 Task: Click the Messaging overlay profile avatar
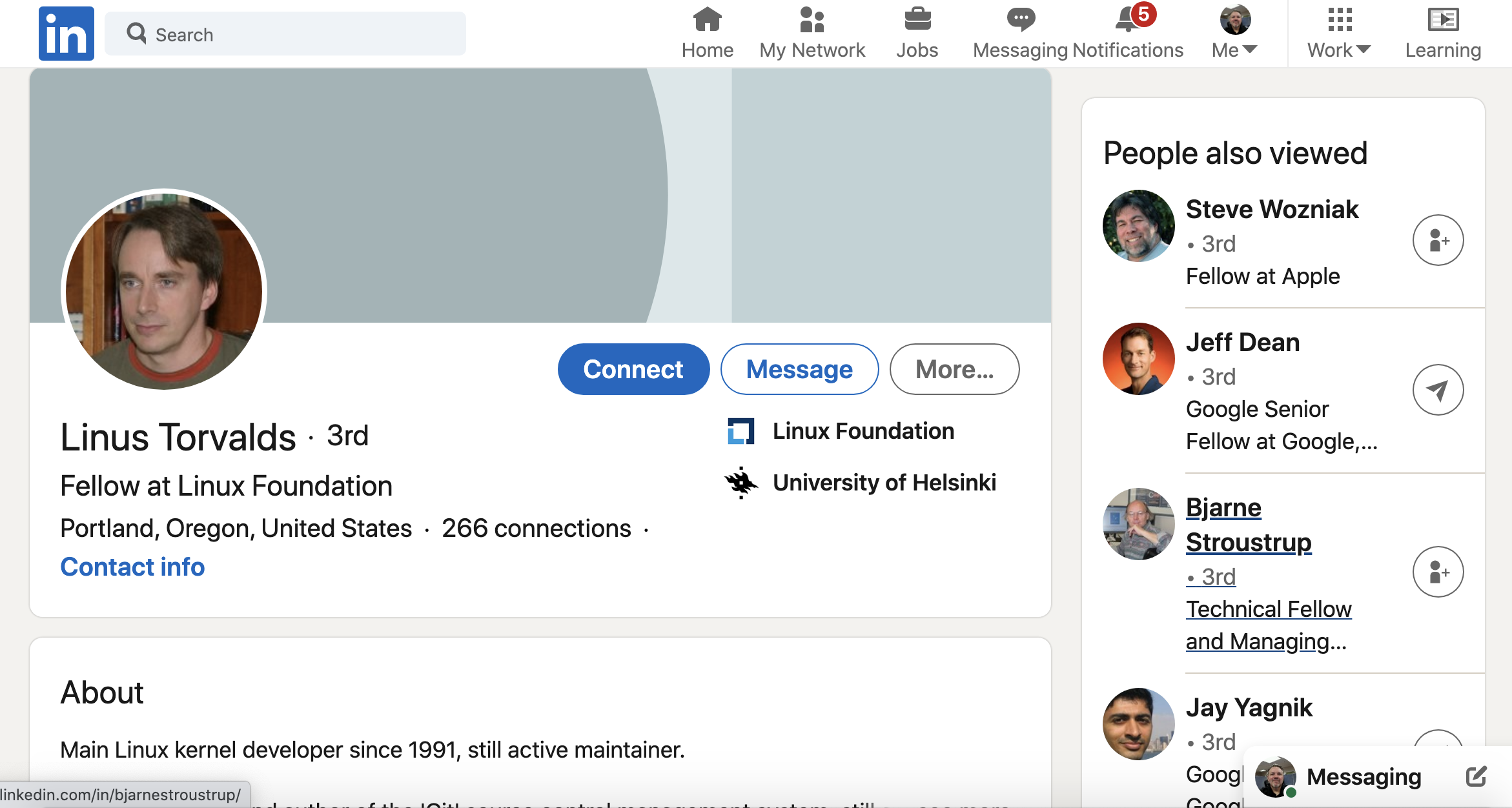coord(1275,777)
